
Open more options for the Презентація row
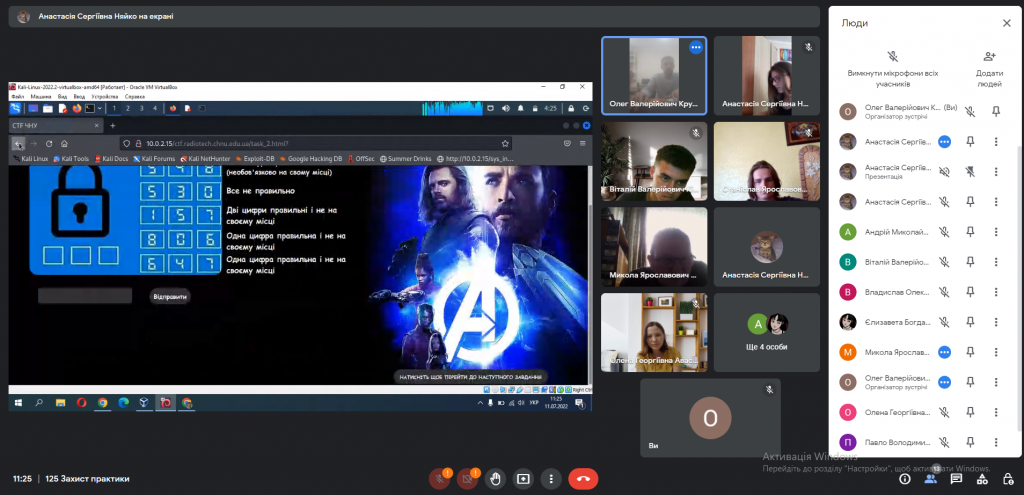tap(996, 172)
